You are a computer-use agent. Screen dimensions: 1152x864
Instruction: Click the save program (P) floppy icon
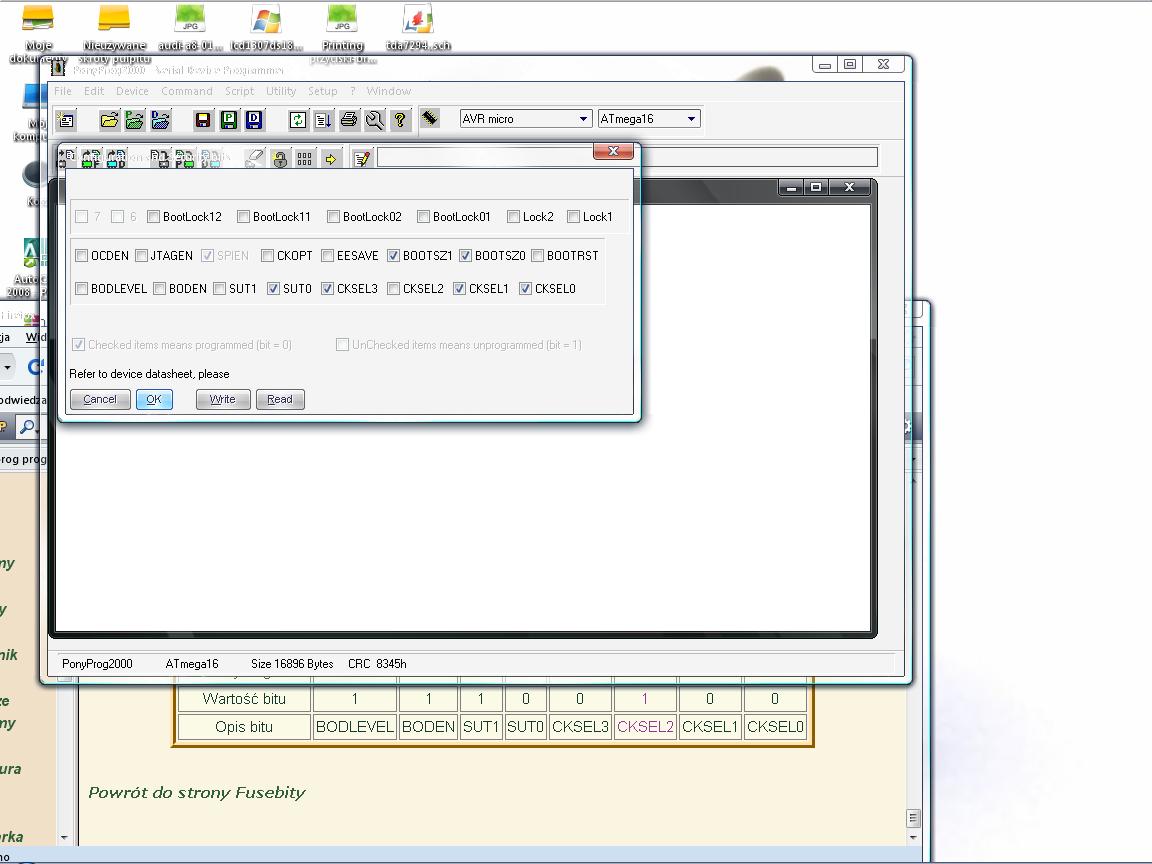coord(228,120)
